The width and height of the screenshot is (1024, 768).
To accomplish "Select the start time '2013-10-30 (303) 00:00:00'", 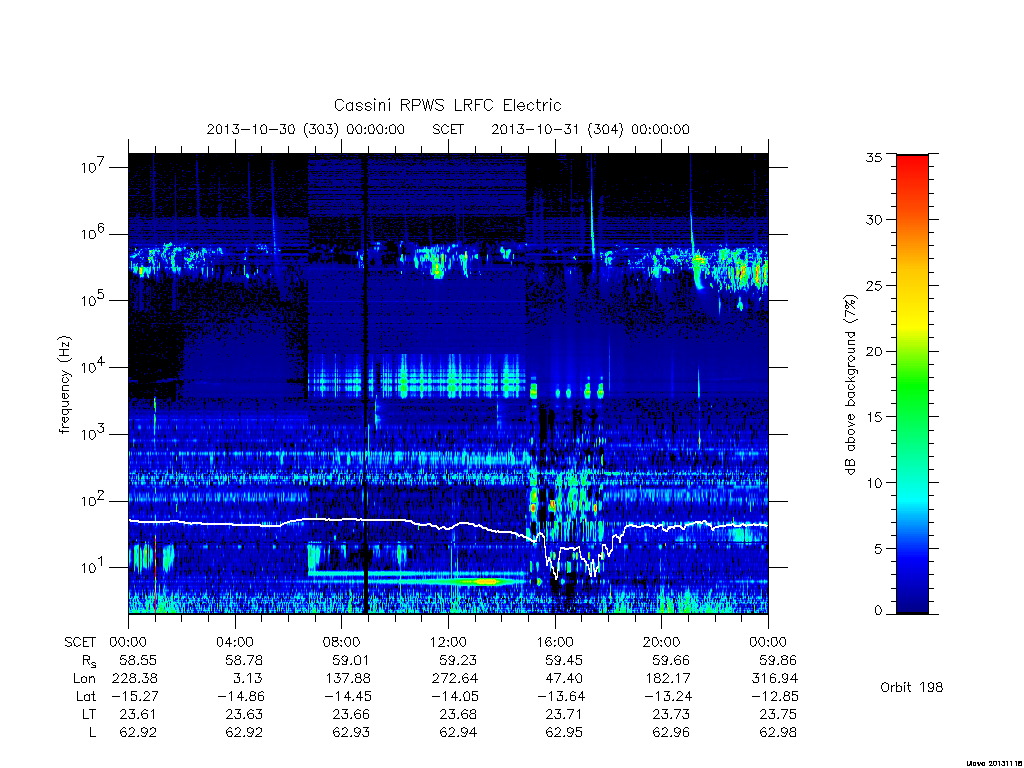I will coord(306,129).
